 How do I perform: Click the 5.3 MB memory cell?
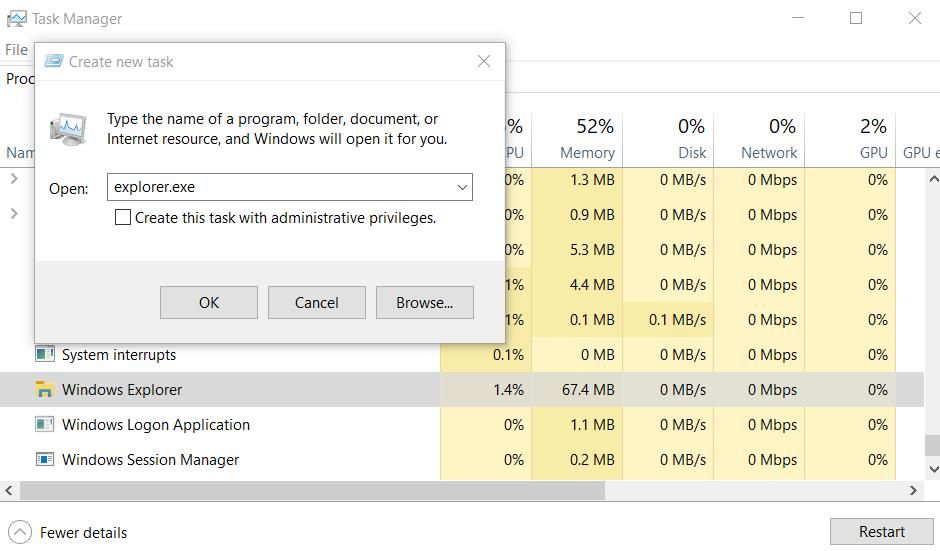pyautogui.click(x=577, y=249)
